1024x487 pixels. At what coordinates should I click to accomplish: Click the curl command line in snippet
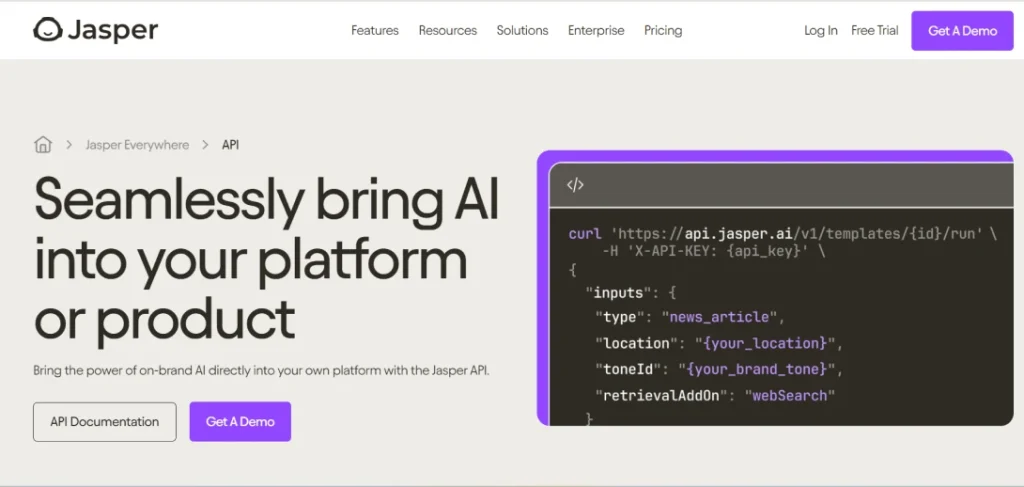click(x=782, y=234)
